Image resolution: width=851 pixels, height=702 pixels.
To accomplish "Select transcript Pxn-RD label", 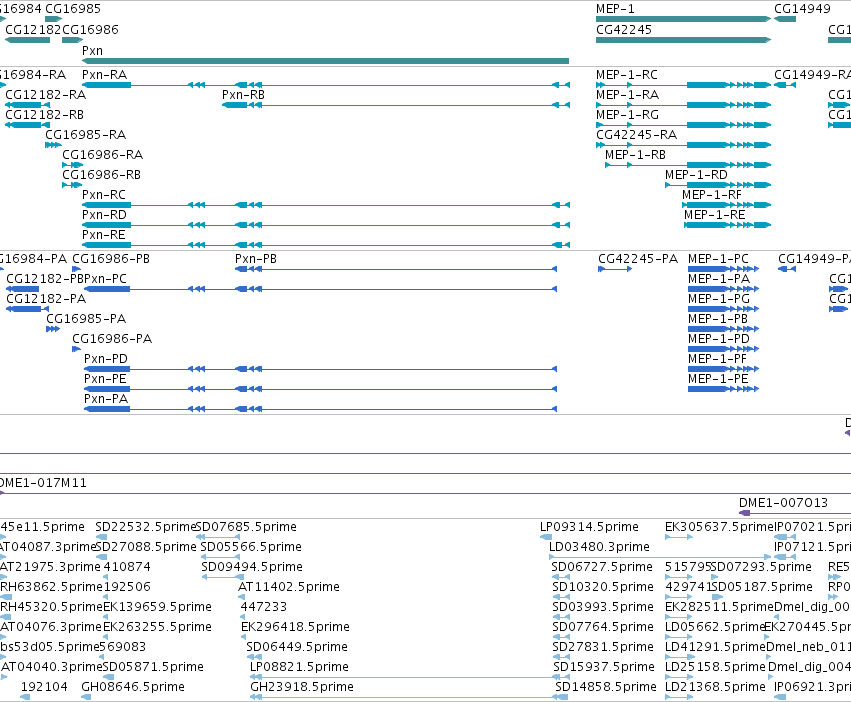I will [104, 214].
